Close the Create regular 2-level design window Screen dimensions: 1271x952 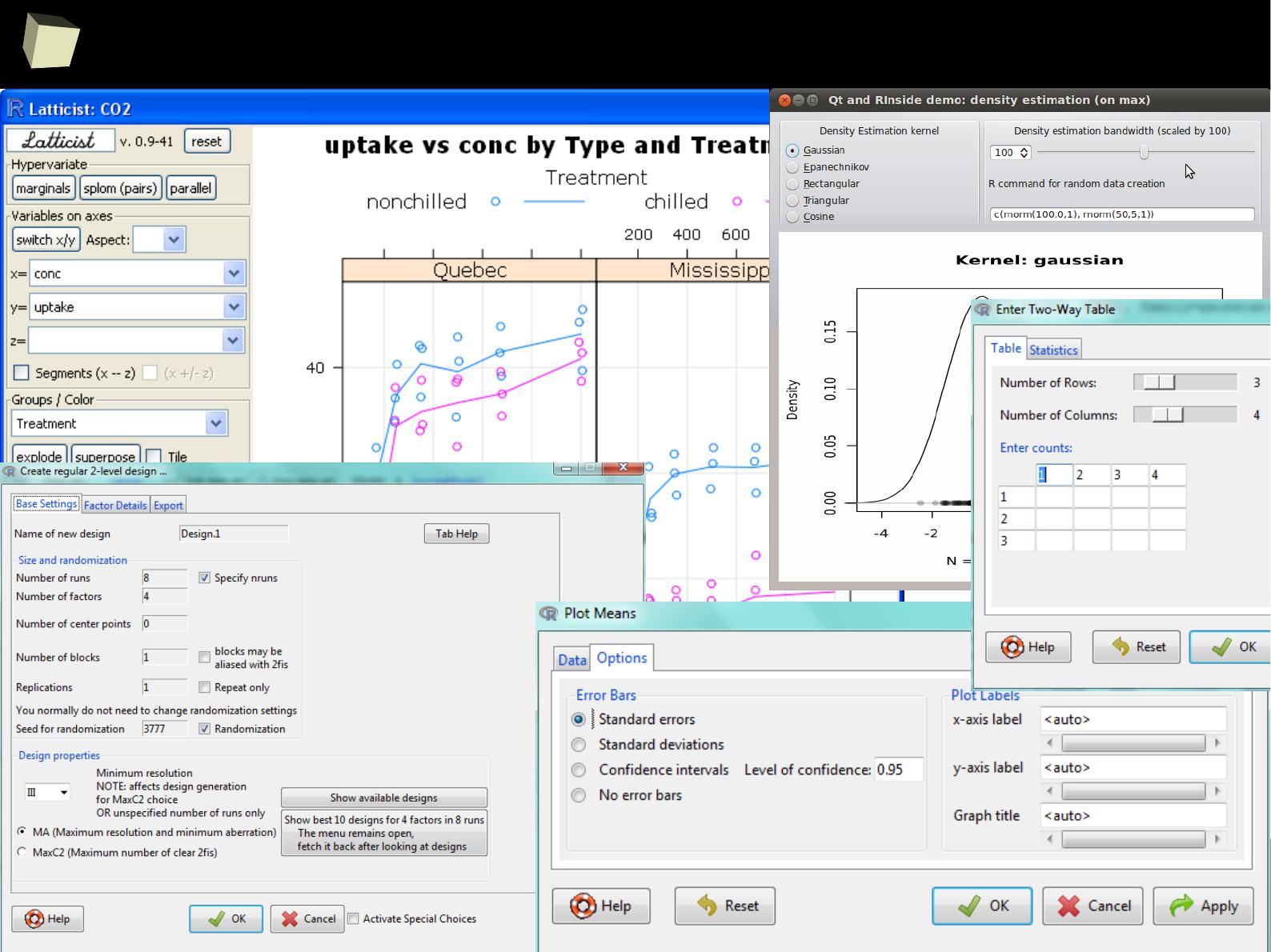(x=623, y=467)
